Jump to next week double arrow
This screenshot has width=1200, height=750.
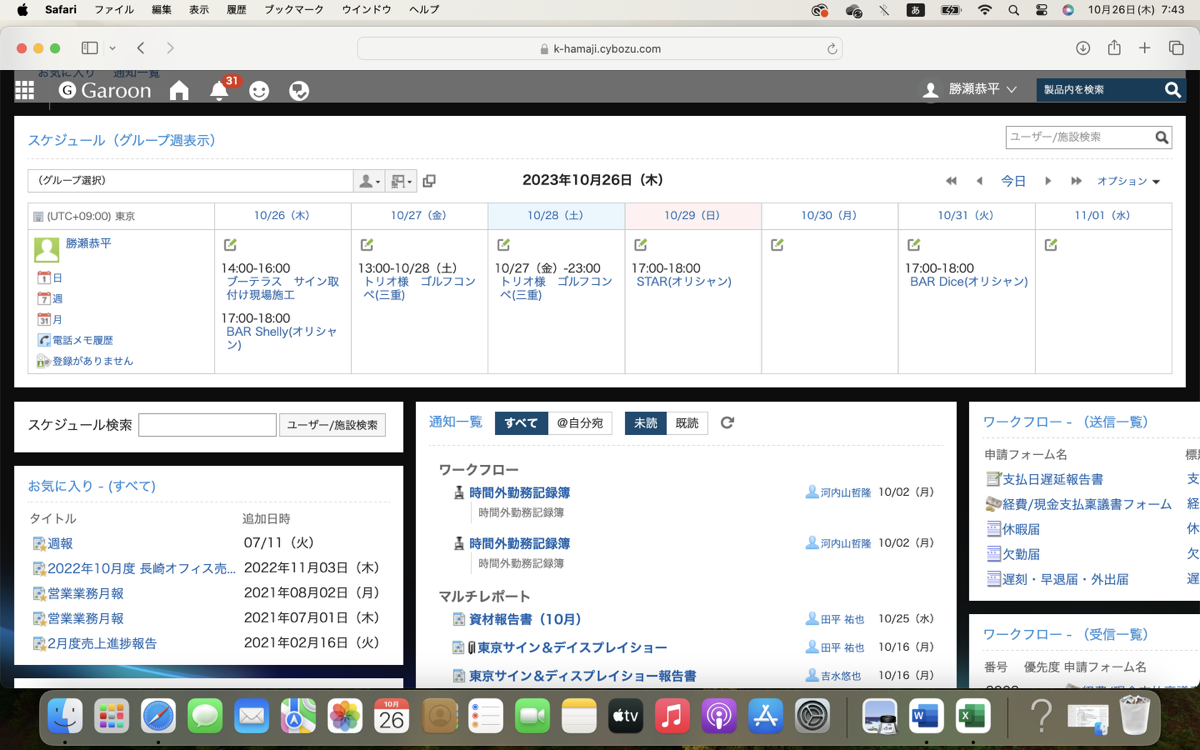pyautogui.click(x=1076, y=181)
